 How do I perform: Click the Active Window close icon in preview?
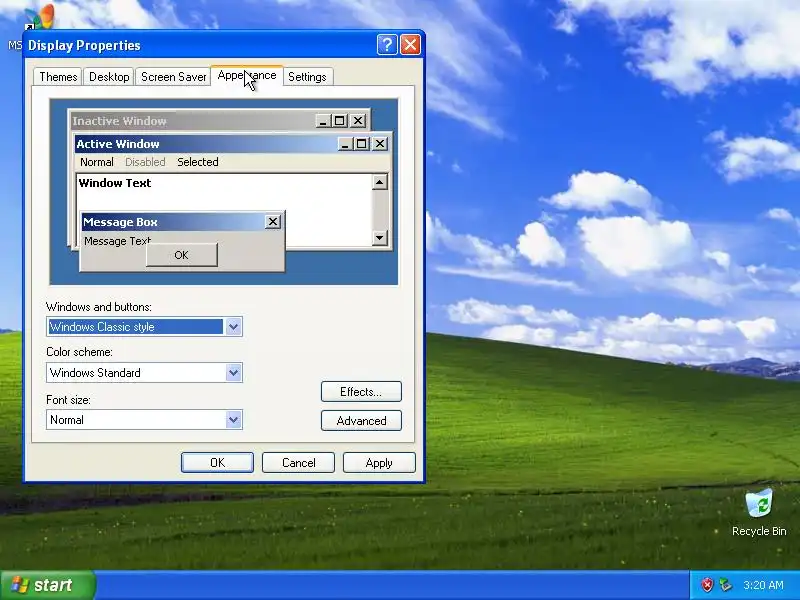pos(380,144)
